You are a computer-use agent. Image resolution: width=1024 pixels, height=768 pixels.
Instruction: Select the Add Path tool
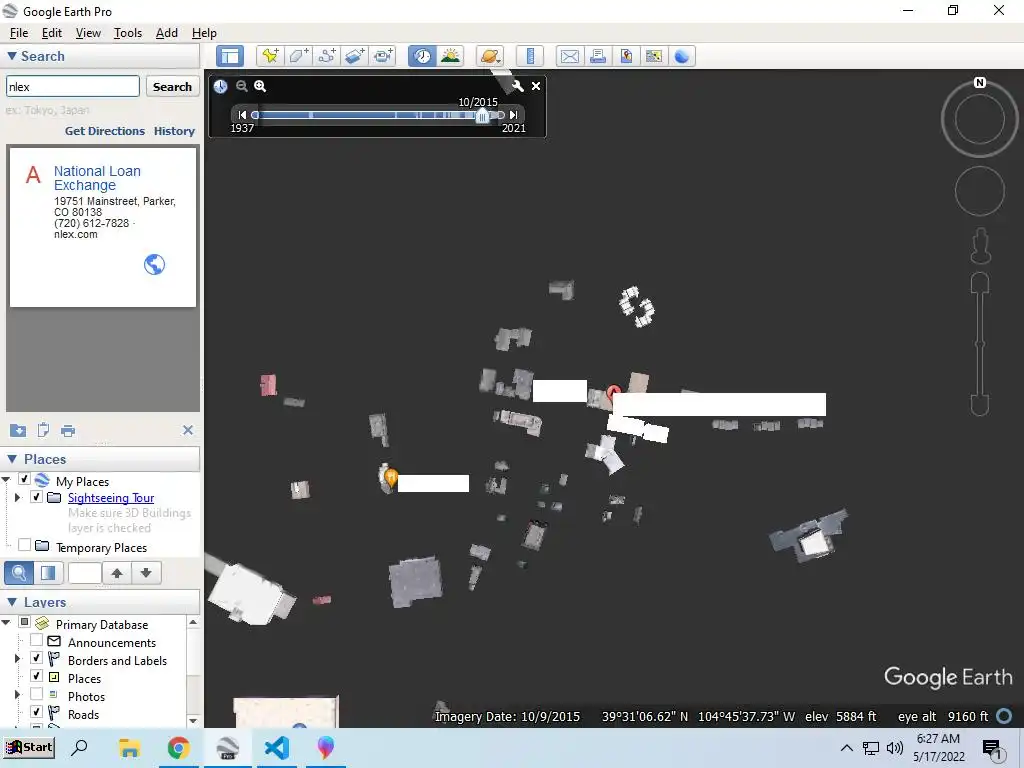(x=327, y=56)
